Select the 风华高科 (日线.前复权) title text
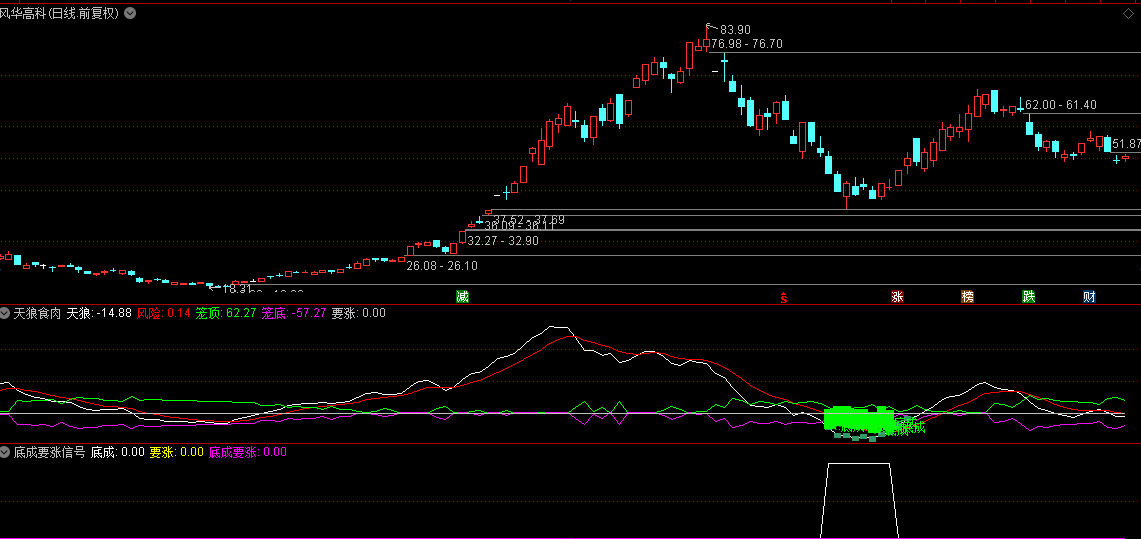This screenshot has width=1141, height=539. coord(60,13)
